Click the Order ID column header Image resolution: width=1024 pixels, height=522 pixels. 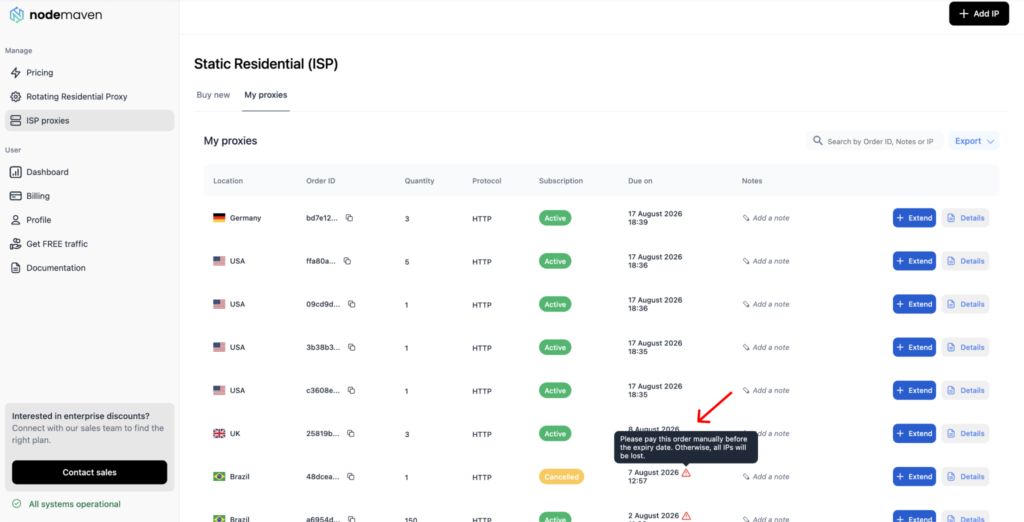click(x=321, y=181)
